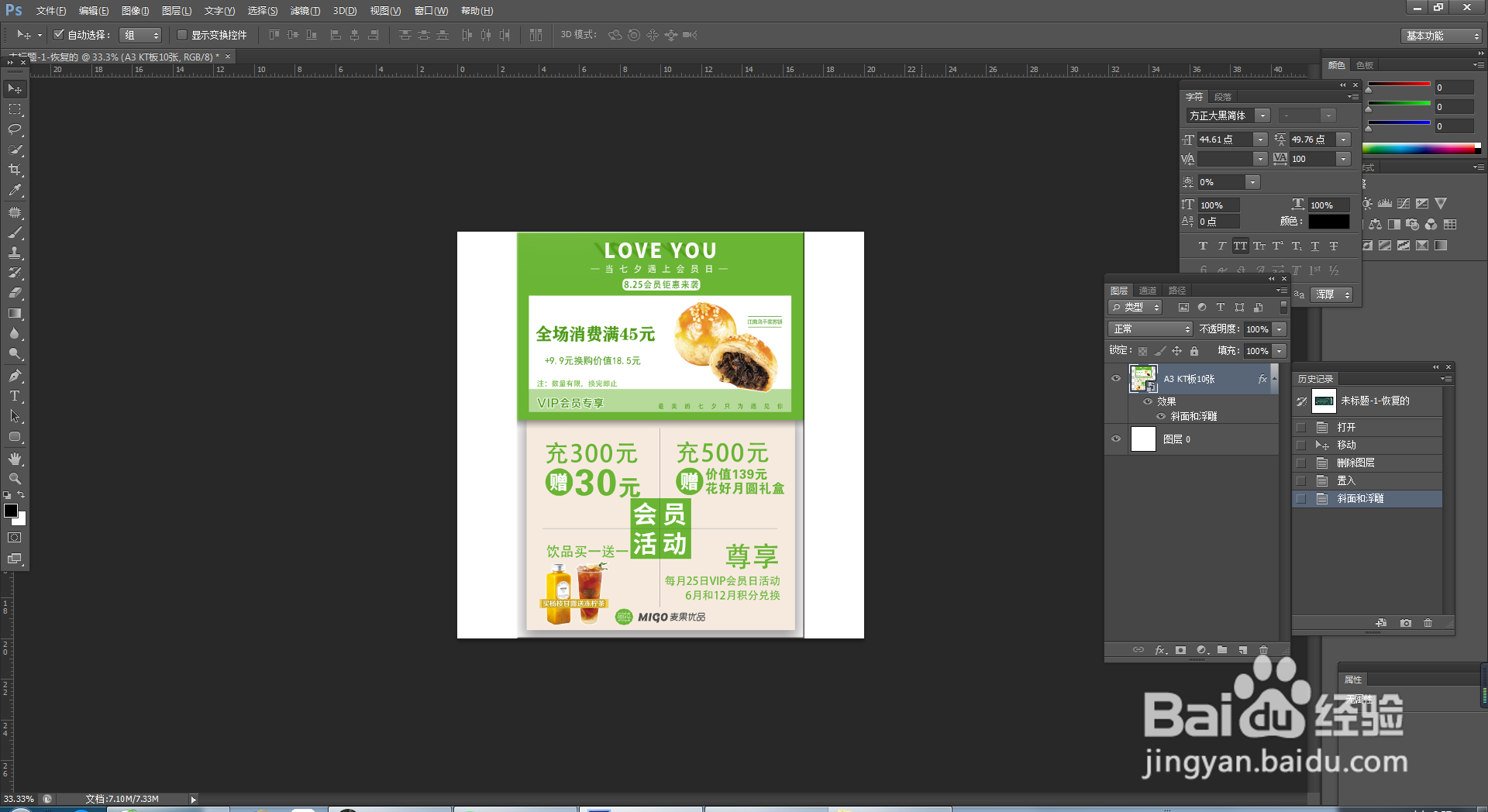
Task: Add a layer mask from Layers panel
Action: tap(1180, 650)
